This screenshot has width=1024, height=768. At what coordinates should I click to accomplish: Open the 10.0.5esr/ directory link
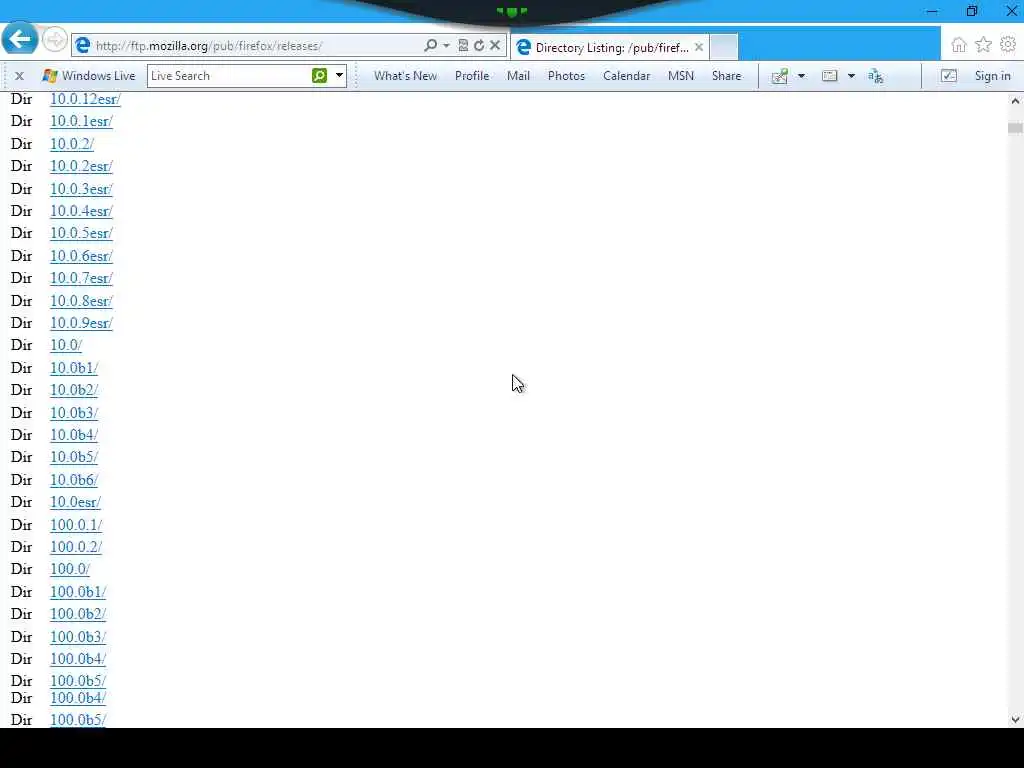pos(81,233)
